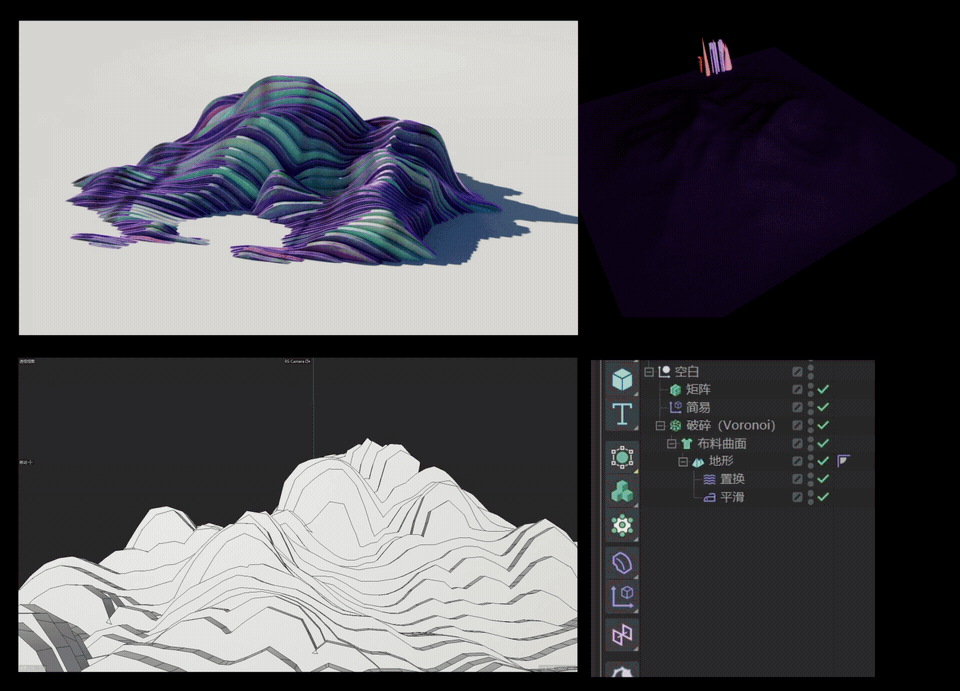Select the Phong tag on 地形
Screen dimensions: 960x691
843,460
